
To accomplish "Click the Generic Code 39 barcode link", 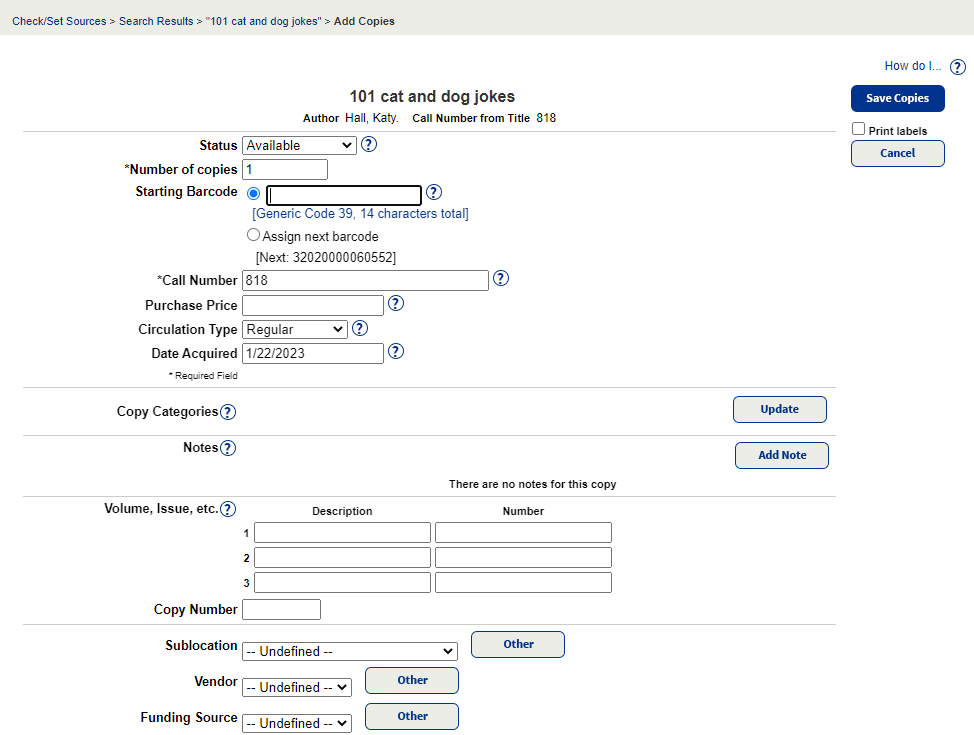I will click(x=360, y=214).
